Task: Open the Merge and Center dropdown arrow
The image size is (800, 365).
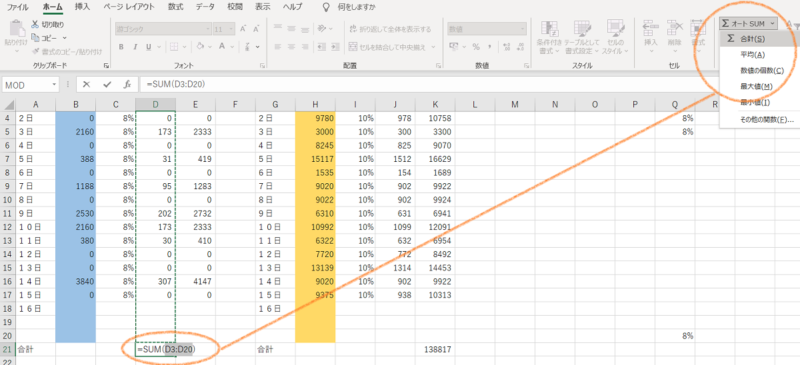Action: coord(433,46)
